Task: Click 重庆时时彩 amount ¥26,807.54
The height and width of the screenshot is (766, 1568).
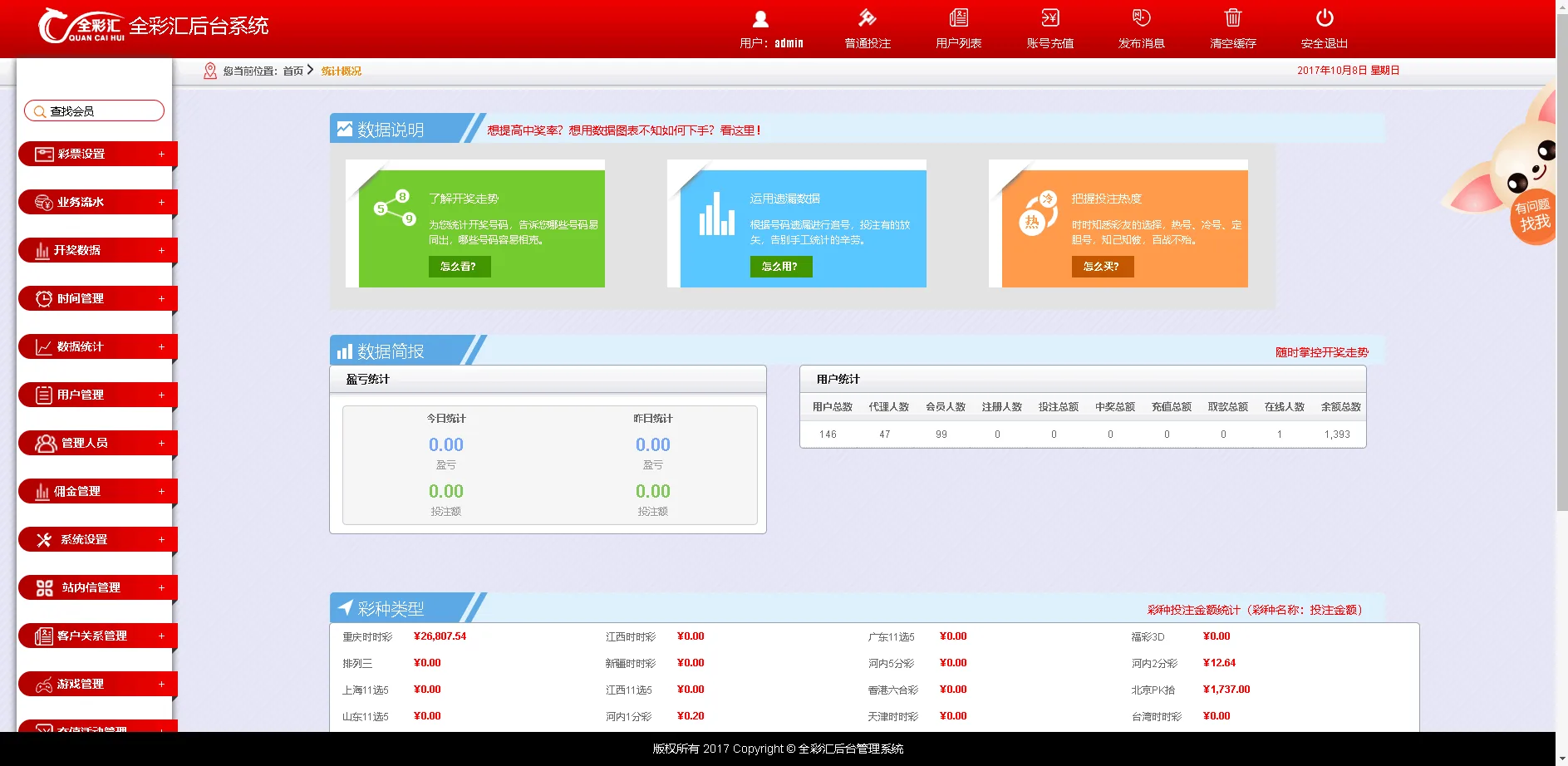Action: (x=440, y=636)
